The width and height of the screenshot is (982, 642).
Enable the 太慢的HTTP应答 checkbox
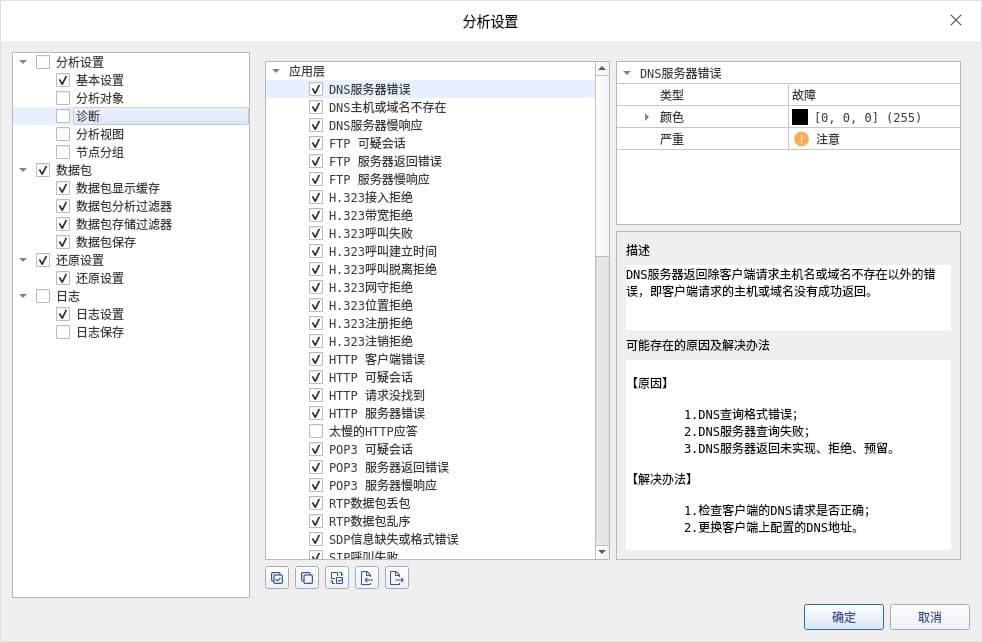point(316,431)
